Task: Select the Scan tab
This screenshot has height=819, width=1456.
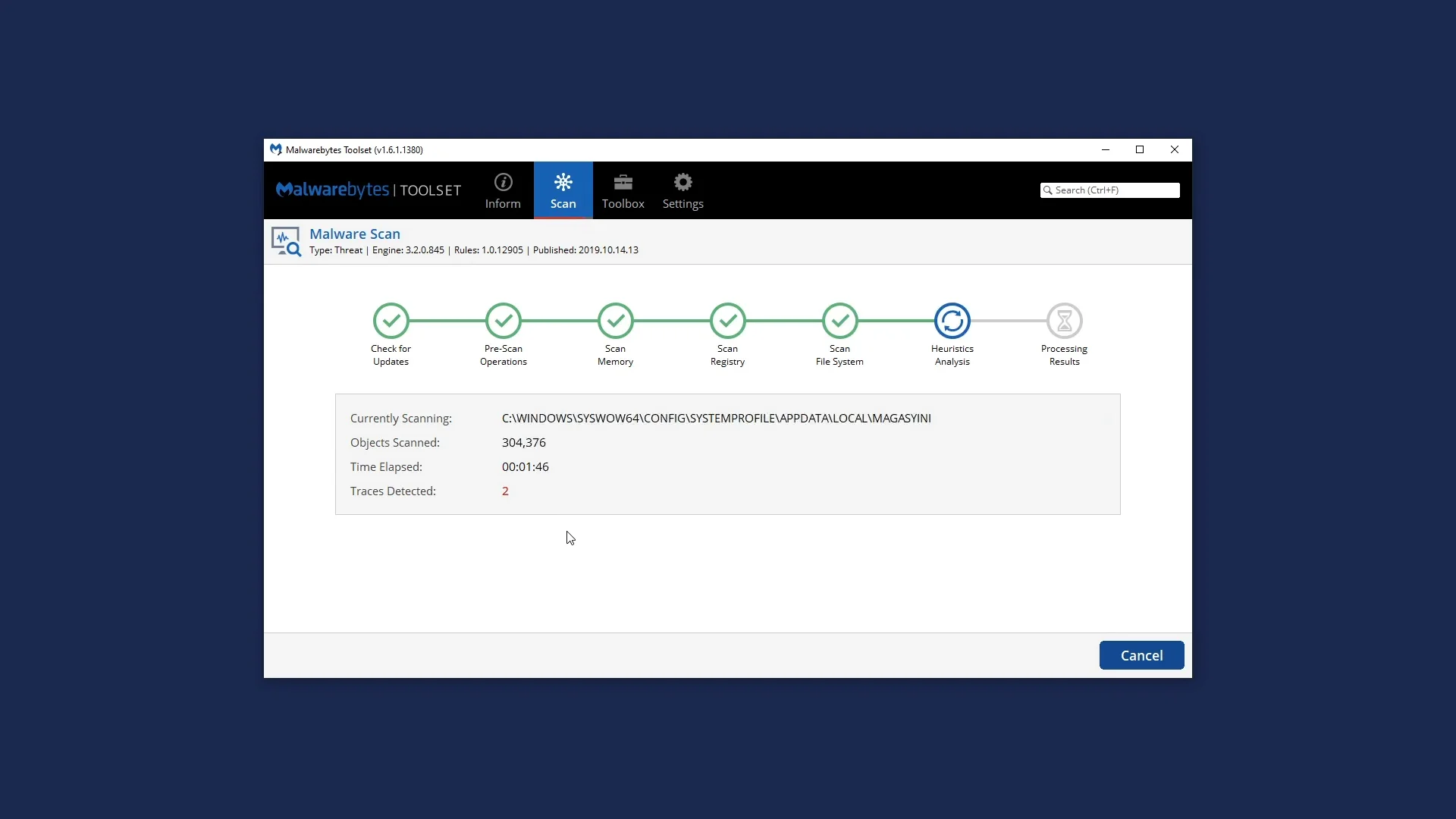Action: [563, 190]
